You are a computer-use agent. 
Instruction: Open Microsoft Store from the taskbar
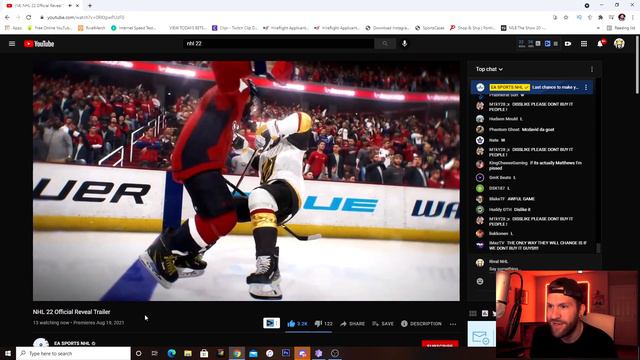click(204, 353)
